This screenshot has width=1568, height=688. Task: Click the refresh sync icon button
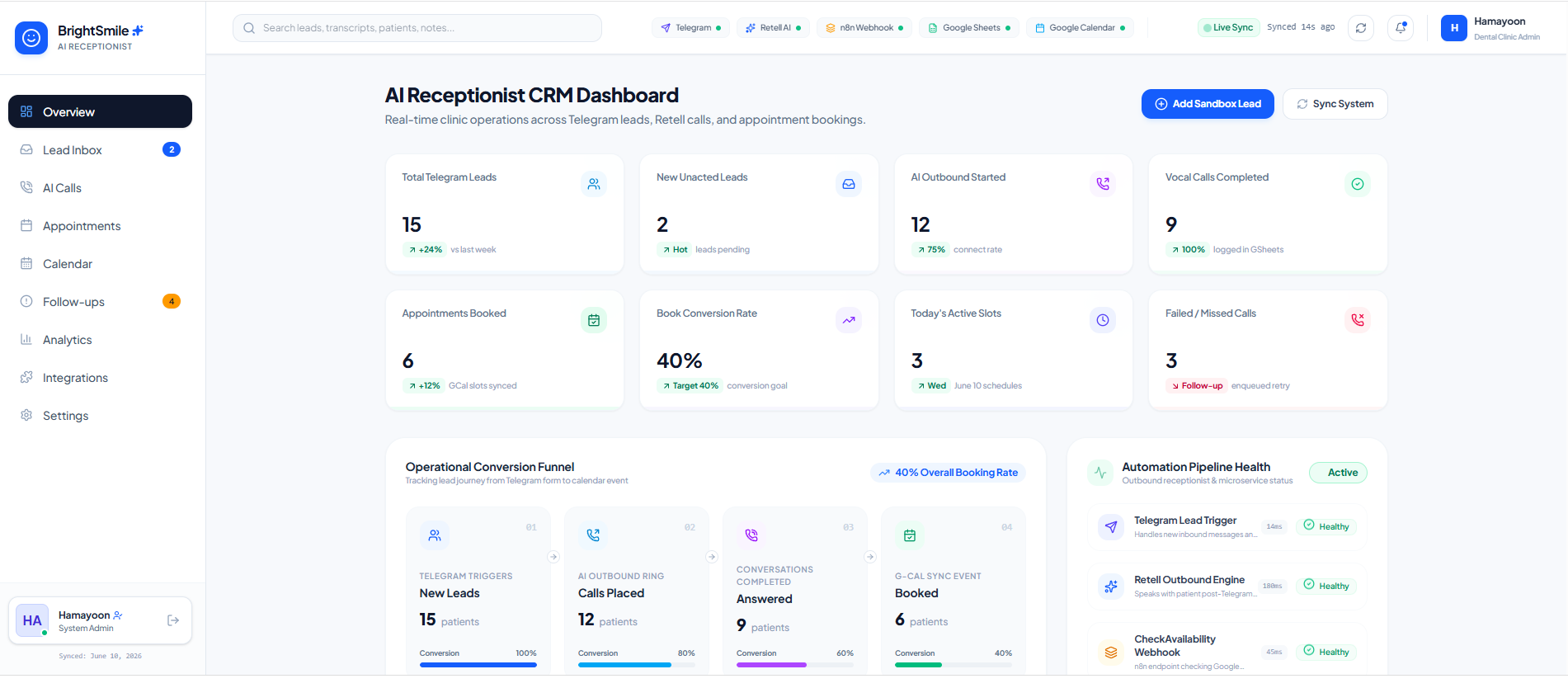tap(1361, 28)
